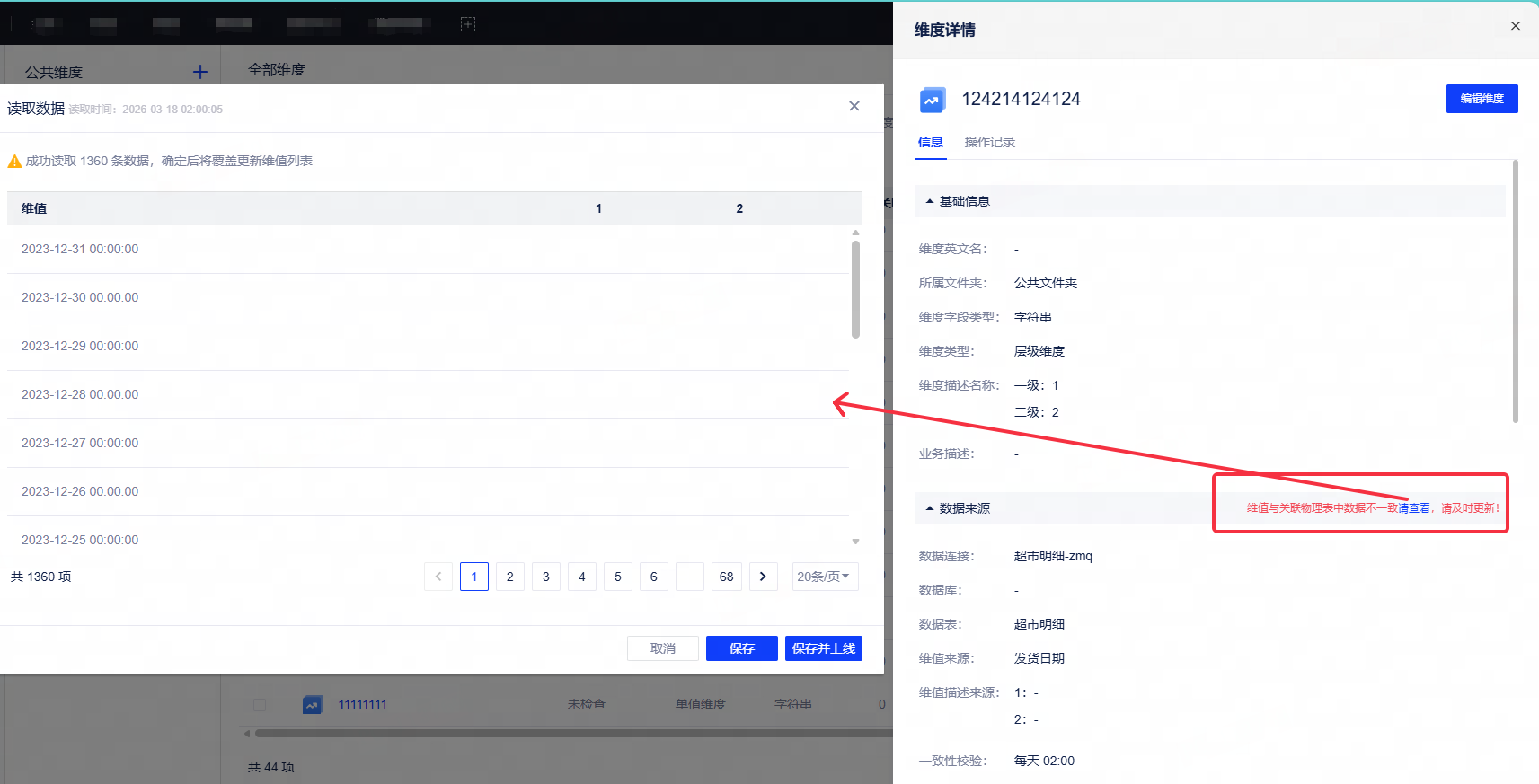The image size is (1539, 784).
Task: Tick the checkbox on the 11111111 row
Action: [260, 705]
